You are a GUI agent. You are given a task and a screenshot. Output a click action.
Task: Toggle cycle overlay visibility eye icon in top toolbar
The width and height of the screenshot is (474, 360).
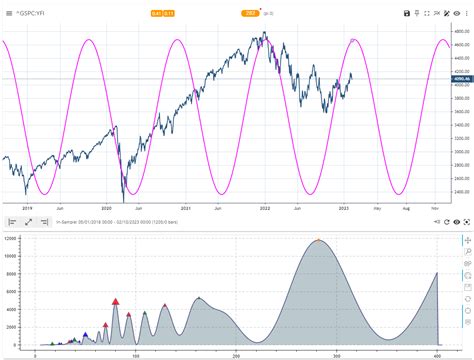click(457, 13)
